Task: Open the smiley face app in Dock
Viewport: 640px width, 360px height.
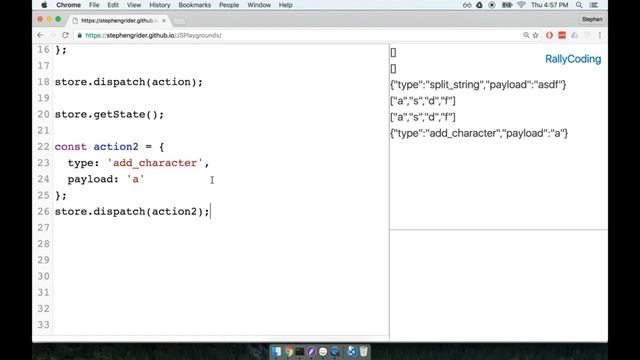Action: pyautogui.click(x=323, y=351)
